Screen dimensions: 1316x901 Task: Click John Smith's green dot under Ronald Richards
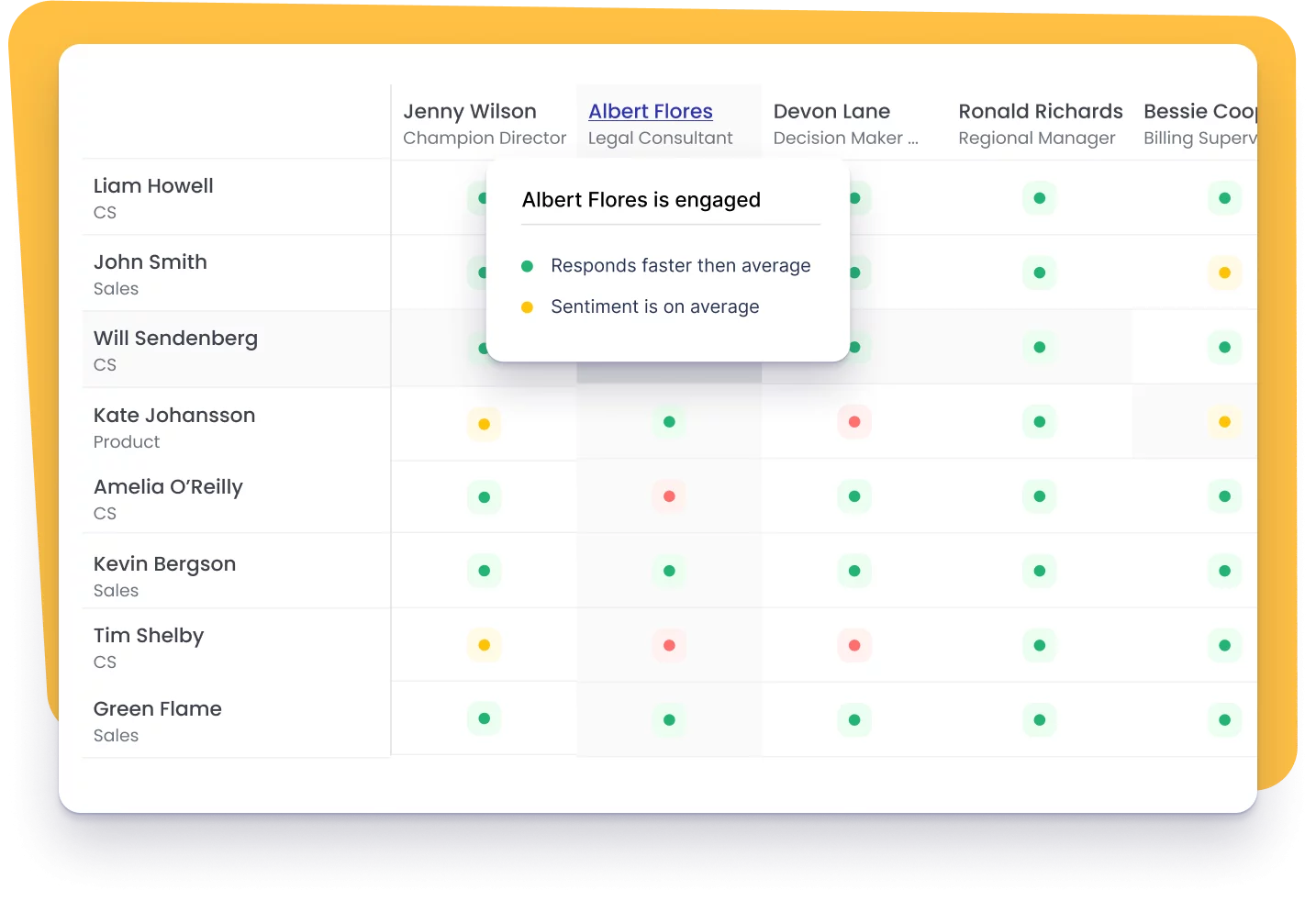[x=1040, y=273]
